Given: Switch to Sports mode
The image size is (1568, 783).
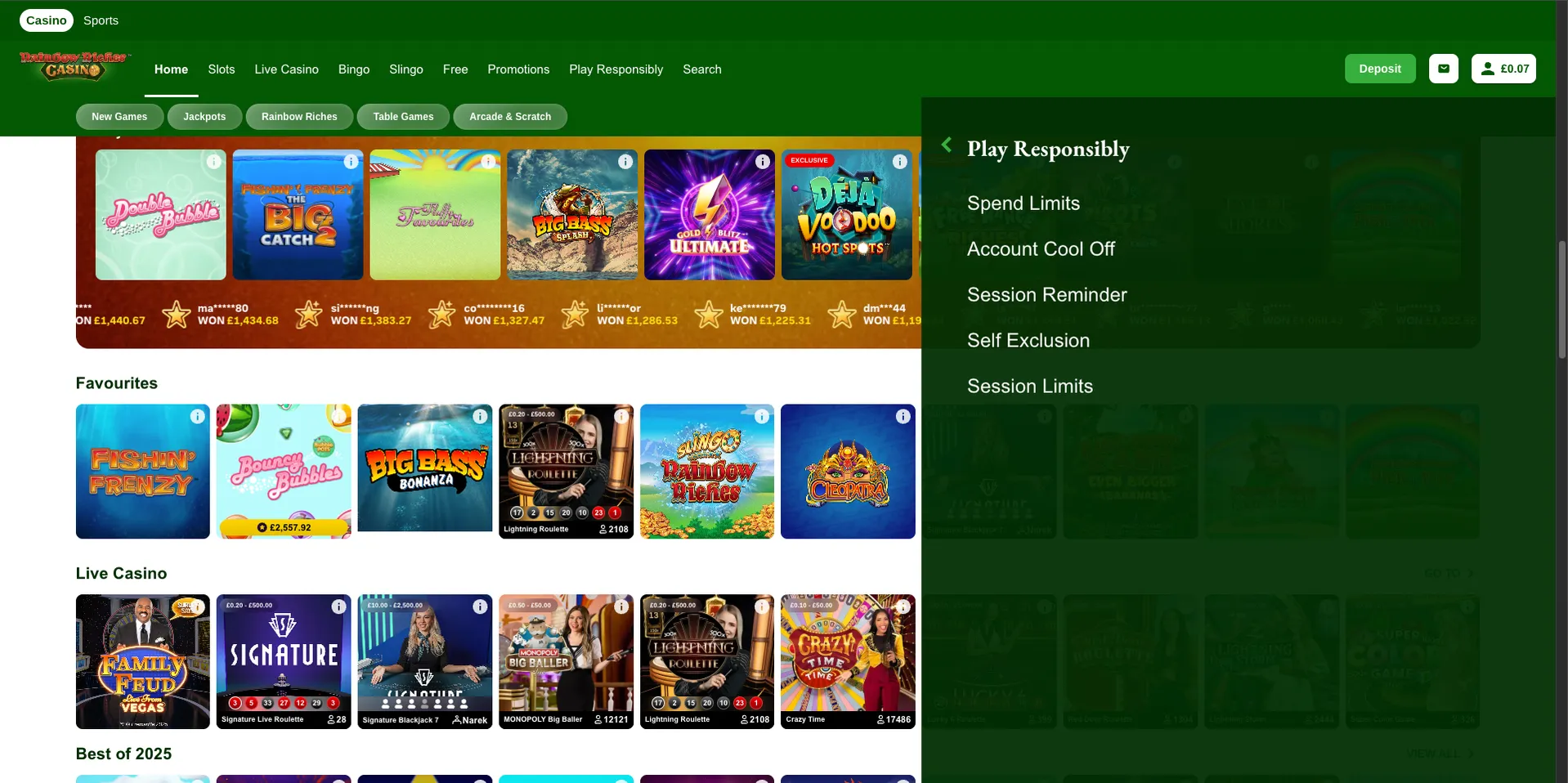Looking at the screenshot, I should 101,20.
